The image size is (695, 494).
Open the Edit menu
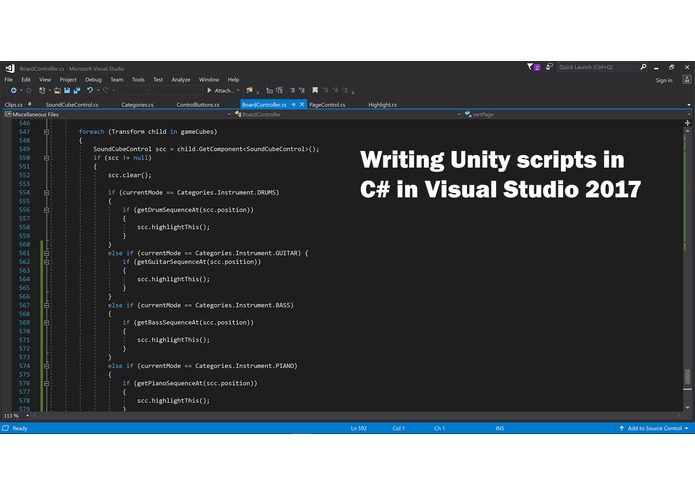(26, 80)
